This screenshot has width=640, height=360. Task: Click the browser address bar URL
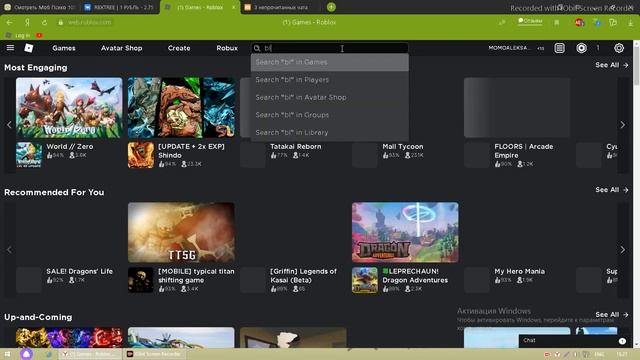[x=89, y=22]
